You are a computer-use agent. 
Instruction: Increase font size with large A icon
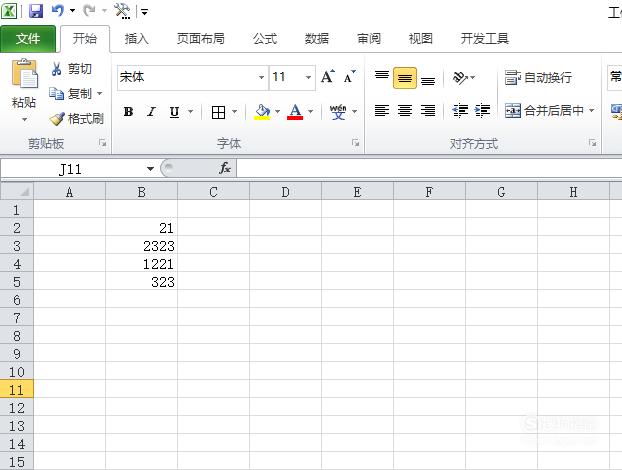328,77
